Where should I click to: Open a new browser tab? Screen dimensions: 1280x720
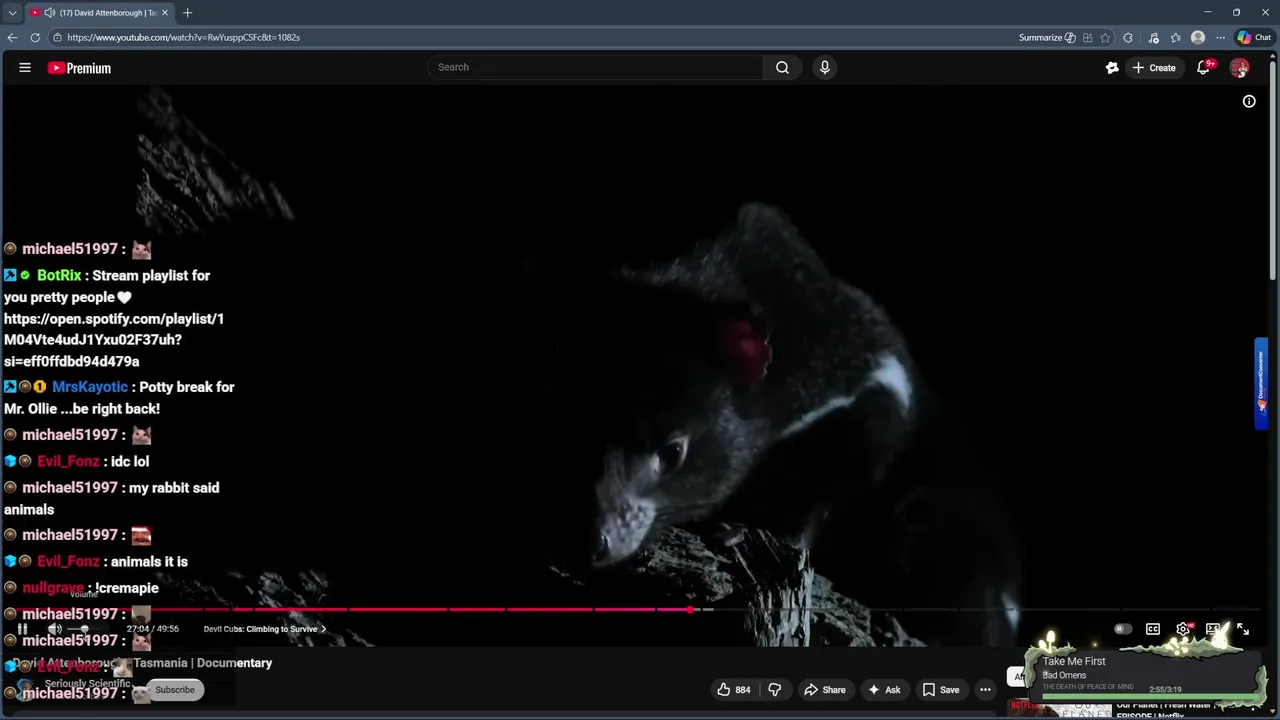[187, 13]
